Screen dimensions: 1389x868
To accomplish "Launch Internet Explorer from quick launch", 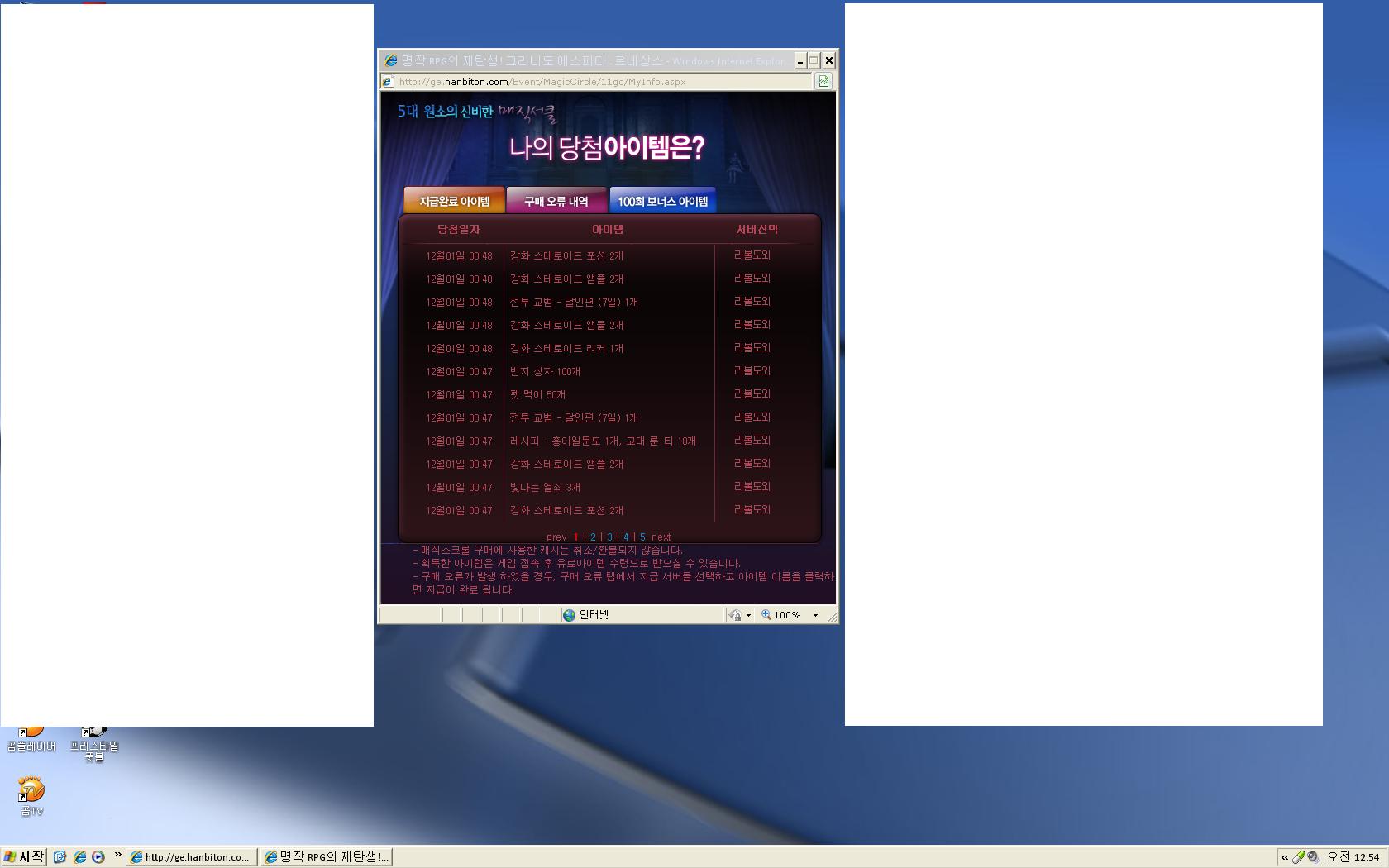I will 79,857.
